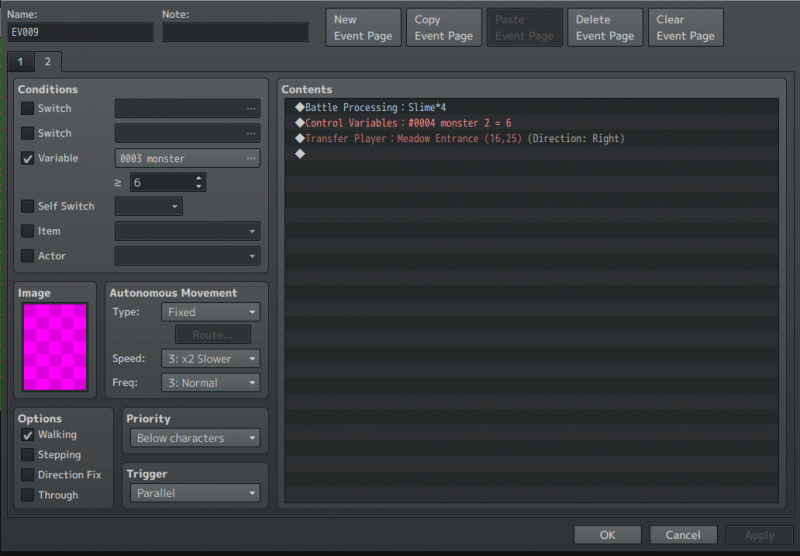
Task: Select the Battle Processing Slime*4 command line
Action: [532, 107]
